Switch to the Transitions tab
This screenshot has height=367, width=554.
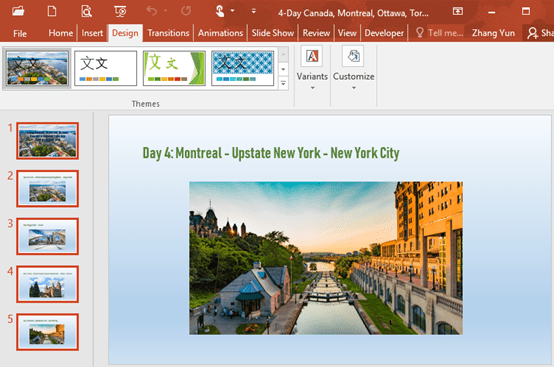(168, 33)
